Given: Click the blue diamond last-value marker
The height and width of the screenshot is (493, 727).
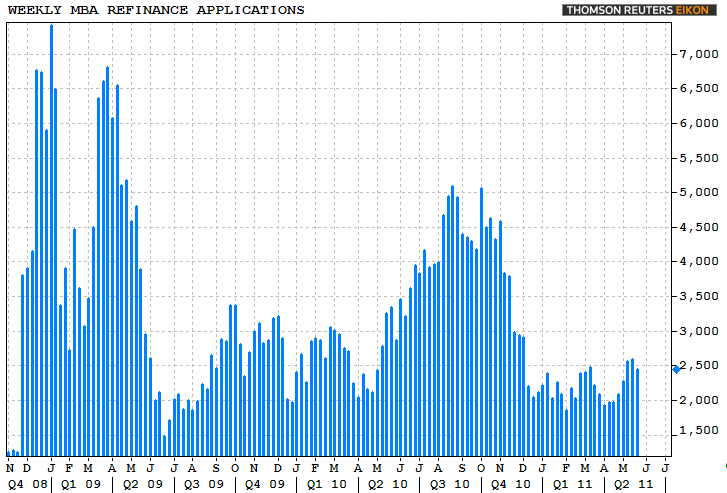Looking at the screenshot, I should coord(677,369).
